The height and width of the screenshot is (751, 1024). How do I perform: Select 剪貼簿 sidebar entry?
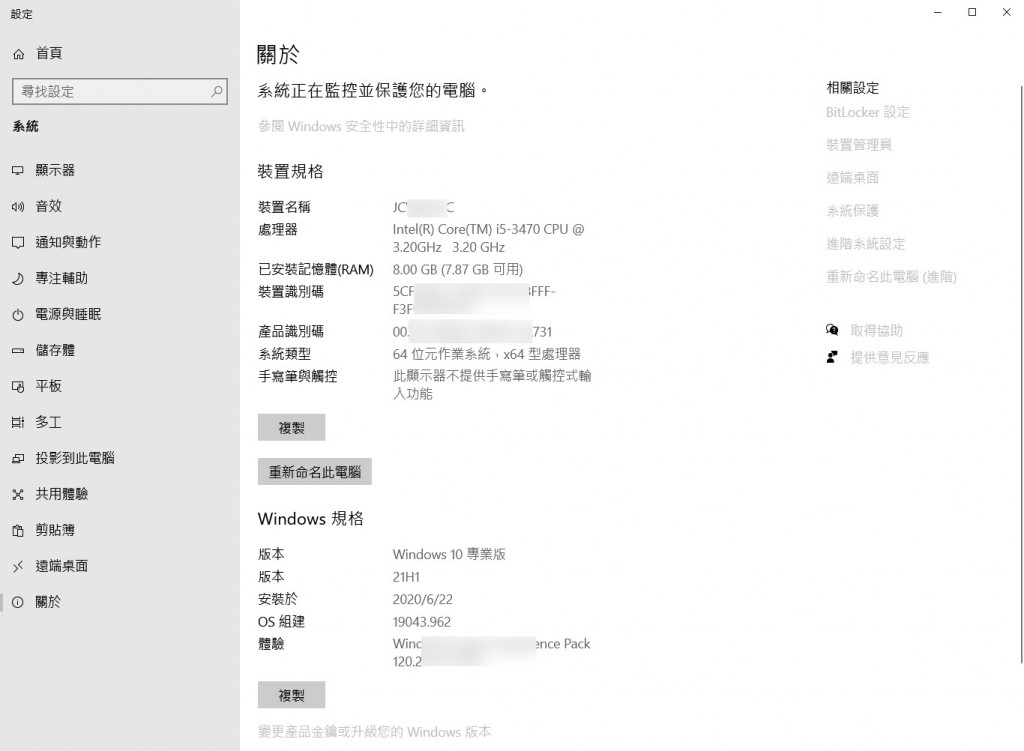120,530
